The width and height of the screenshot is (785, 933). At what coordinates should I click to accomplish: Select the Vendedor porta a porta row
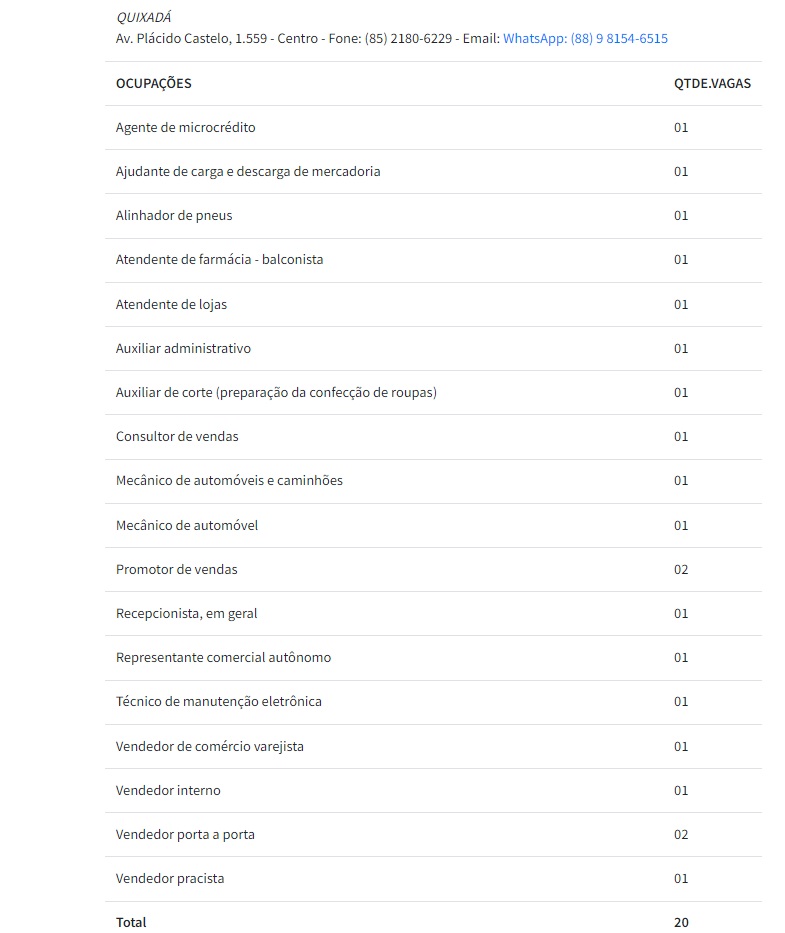(x=185, y=835)
